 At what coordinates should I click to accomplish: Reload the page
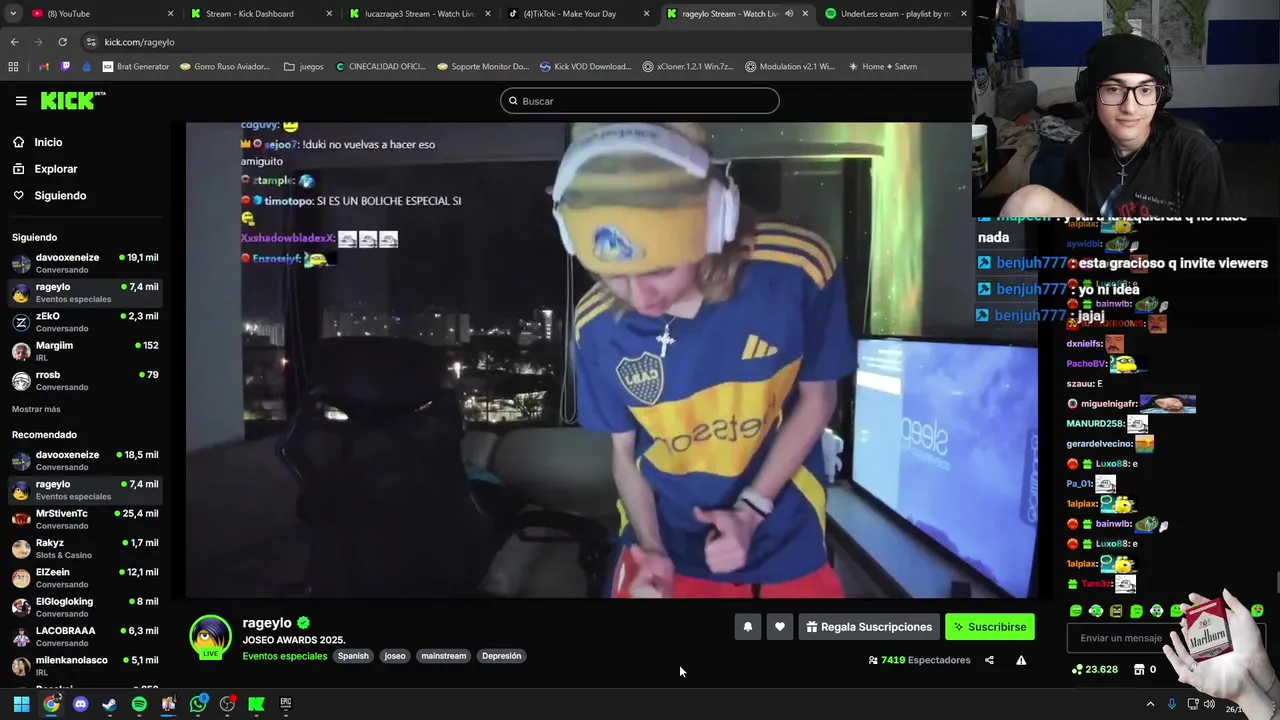pos(62,42)
